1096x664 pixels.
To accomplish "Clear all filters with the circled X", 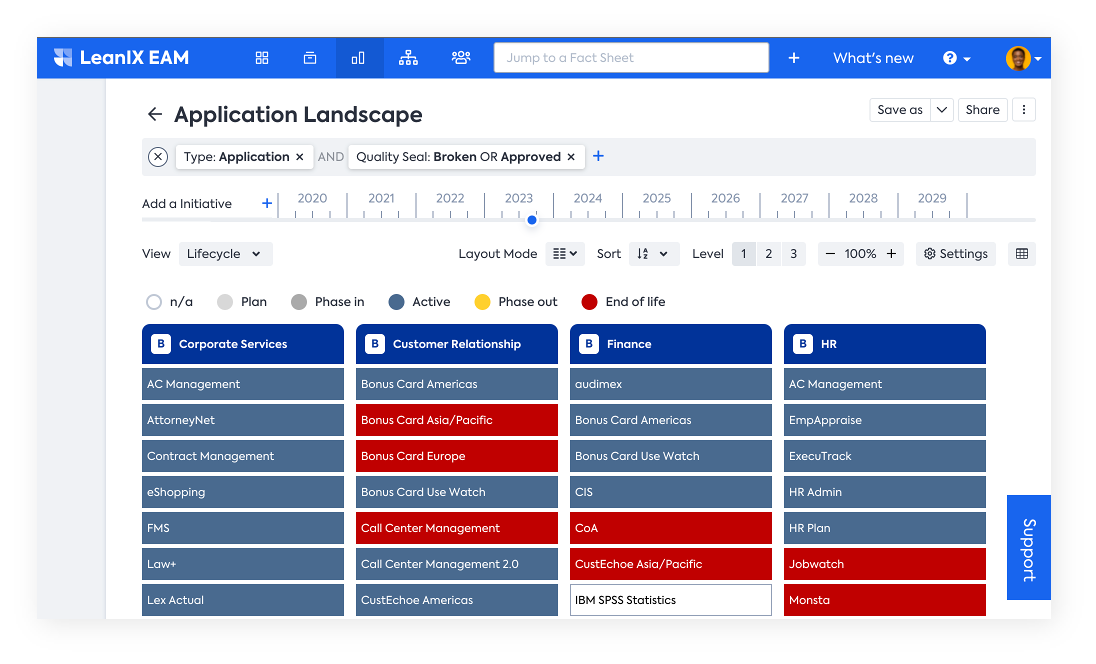I will [158, 157].
